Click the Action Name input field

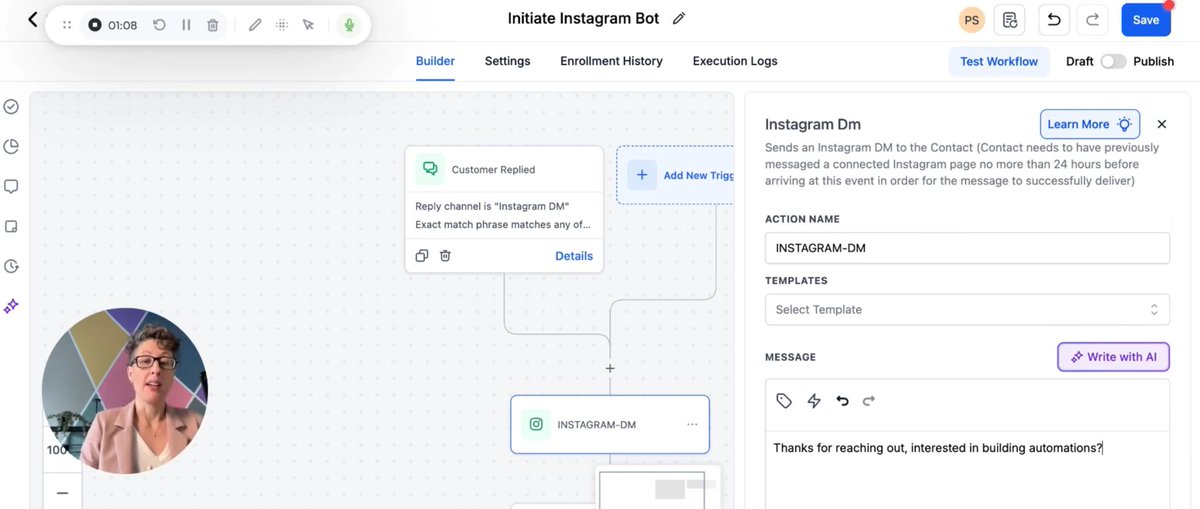pos(967,248)
